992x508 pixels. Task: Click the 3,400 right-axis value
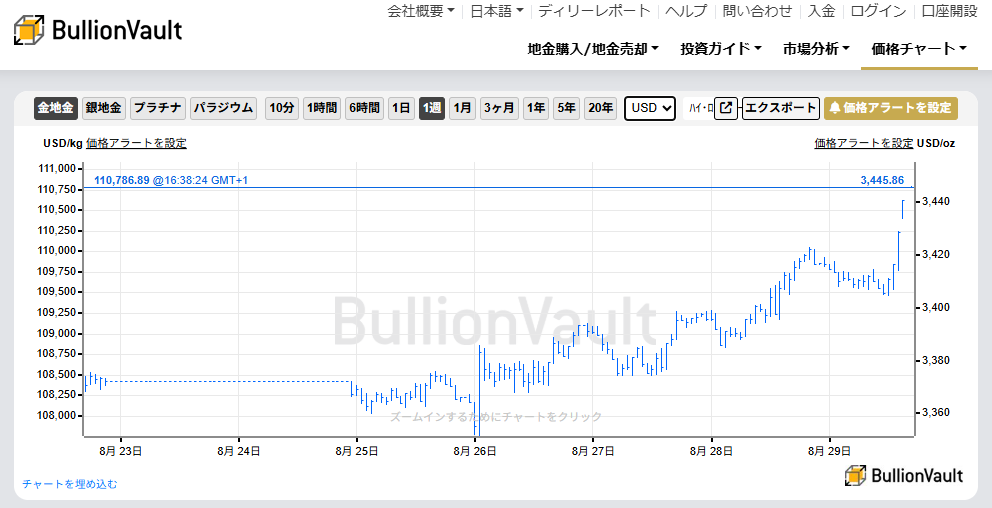coord(935,307)
